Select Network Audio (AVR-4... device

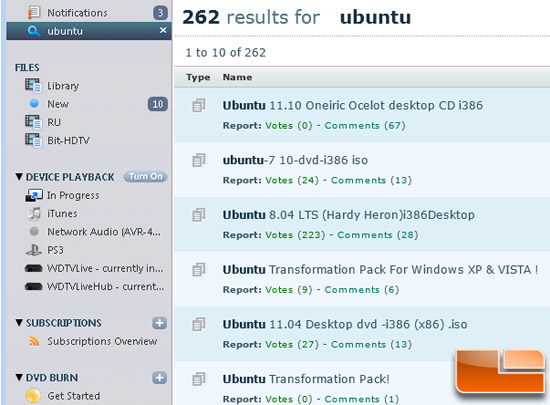[x=104, y=232]
